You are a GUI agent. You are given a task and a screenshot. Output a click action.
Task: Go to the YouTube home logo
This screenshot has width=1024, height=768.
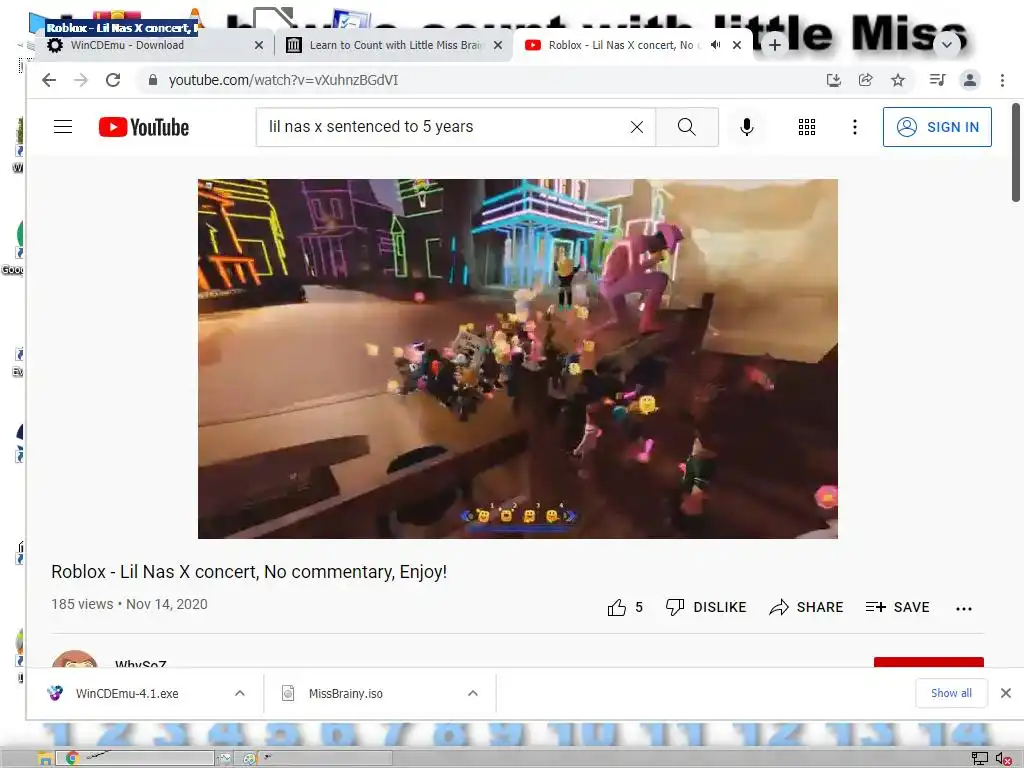coord(144,127)
